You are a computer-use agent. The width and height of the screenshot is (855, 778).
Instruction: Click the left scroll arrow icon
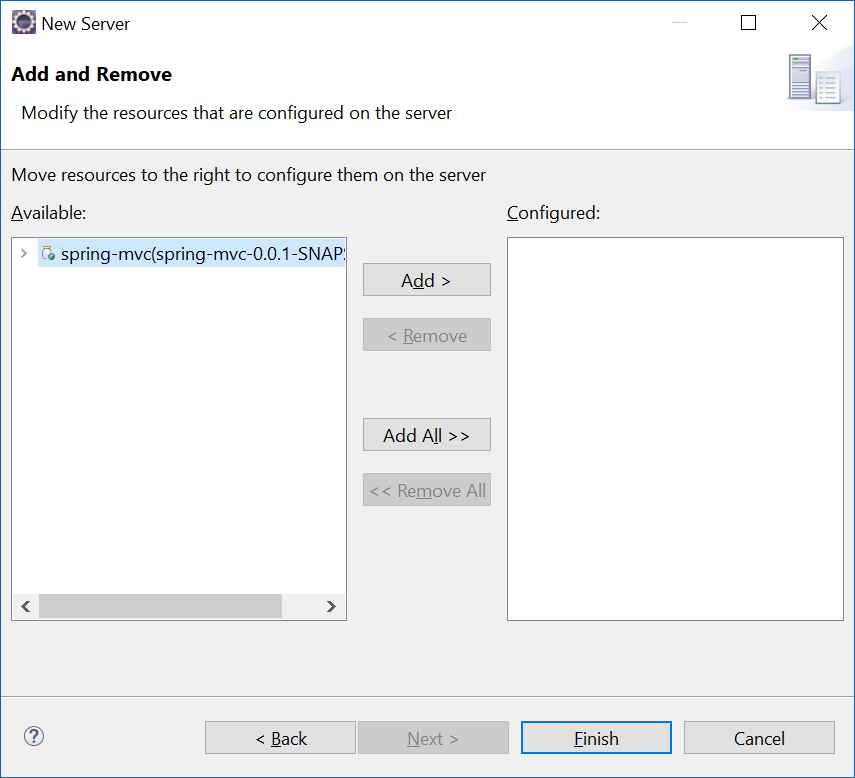click(25, 606)
